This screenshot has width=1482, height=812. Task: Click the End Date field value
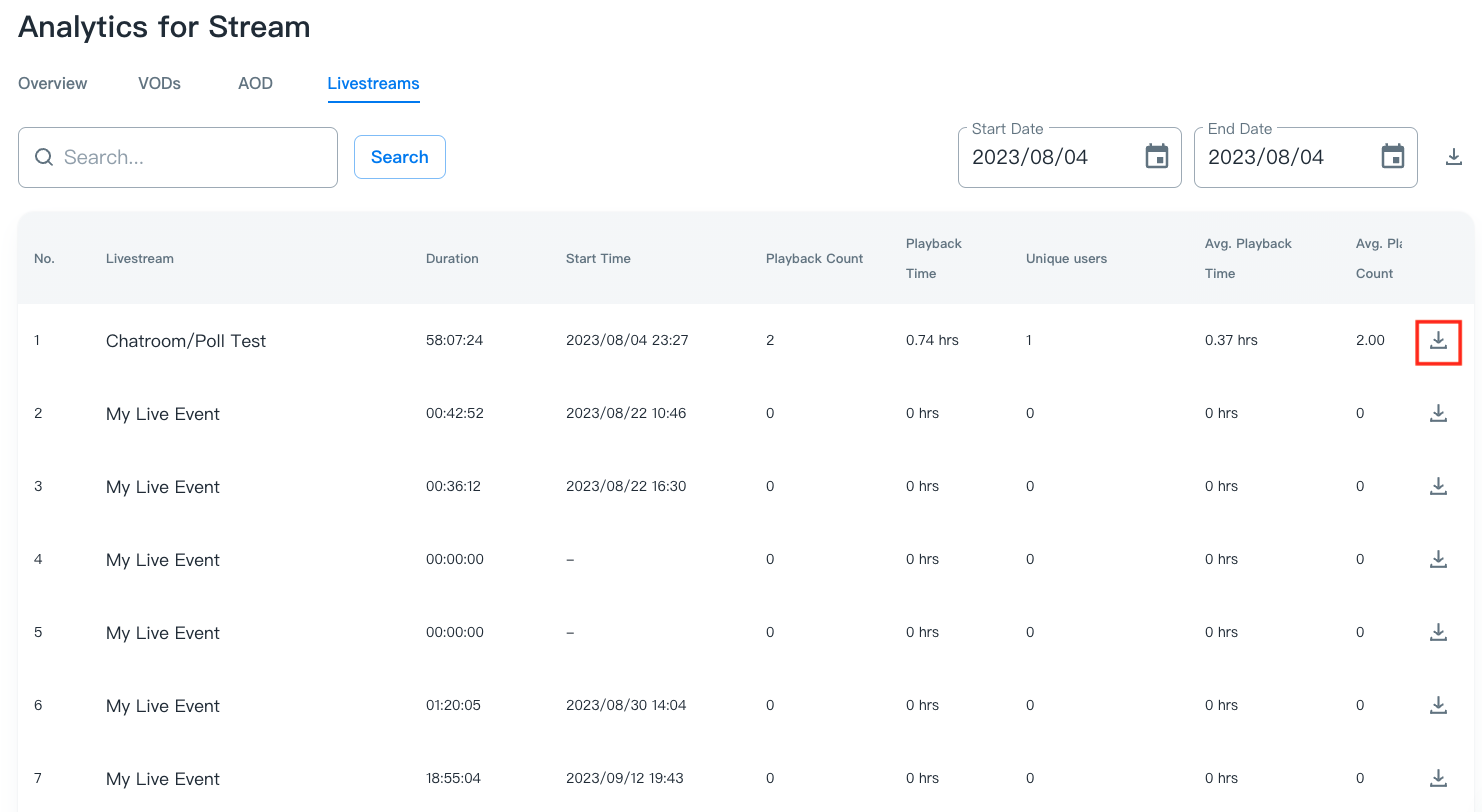point(1266,157)
